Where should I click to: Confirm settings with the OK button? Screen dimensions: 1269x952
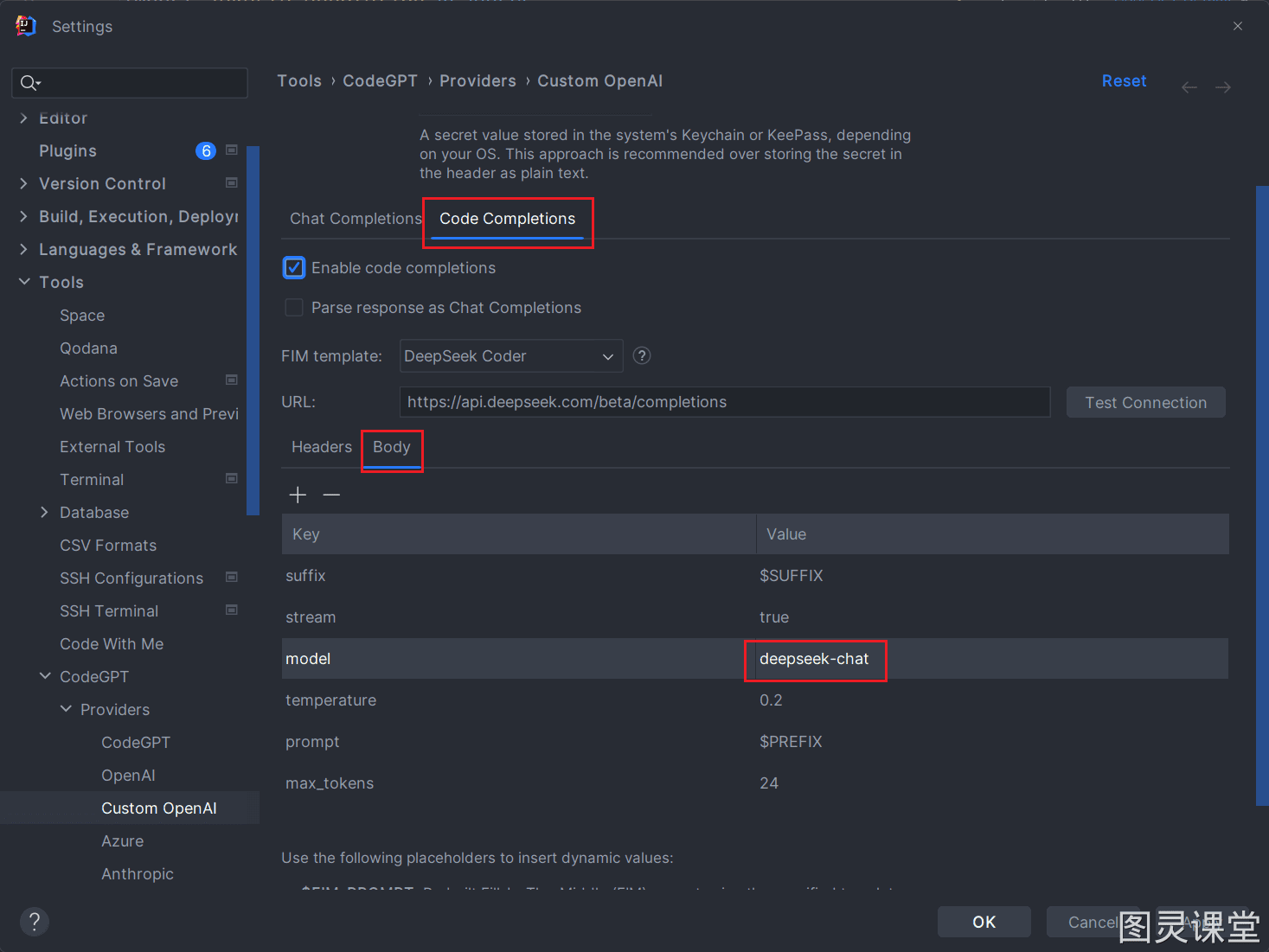[x=984, y=922]
